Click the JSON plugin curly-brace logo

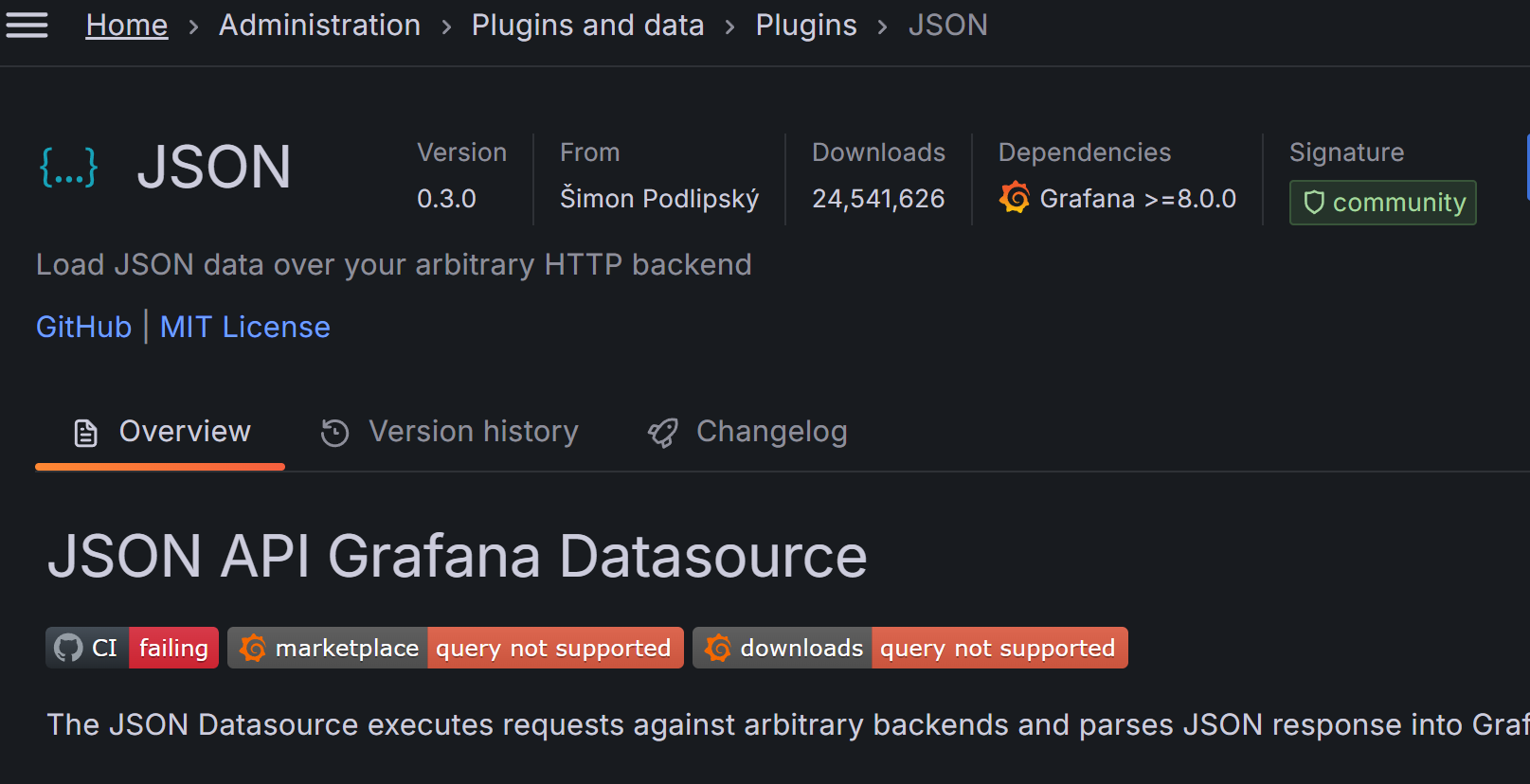click(68, 167)
